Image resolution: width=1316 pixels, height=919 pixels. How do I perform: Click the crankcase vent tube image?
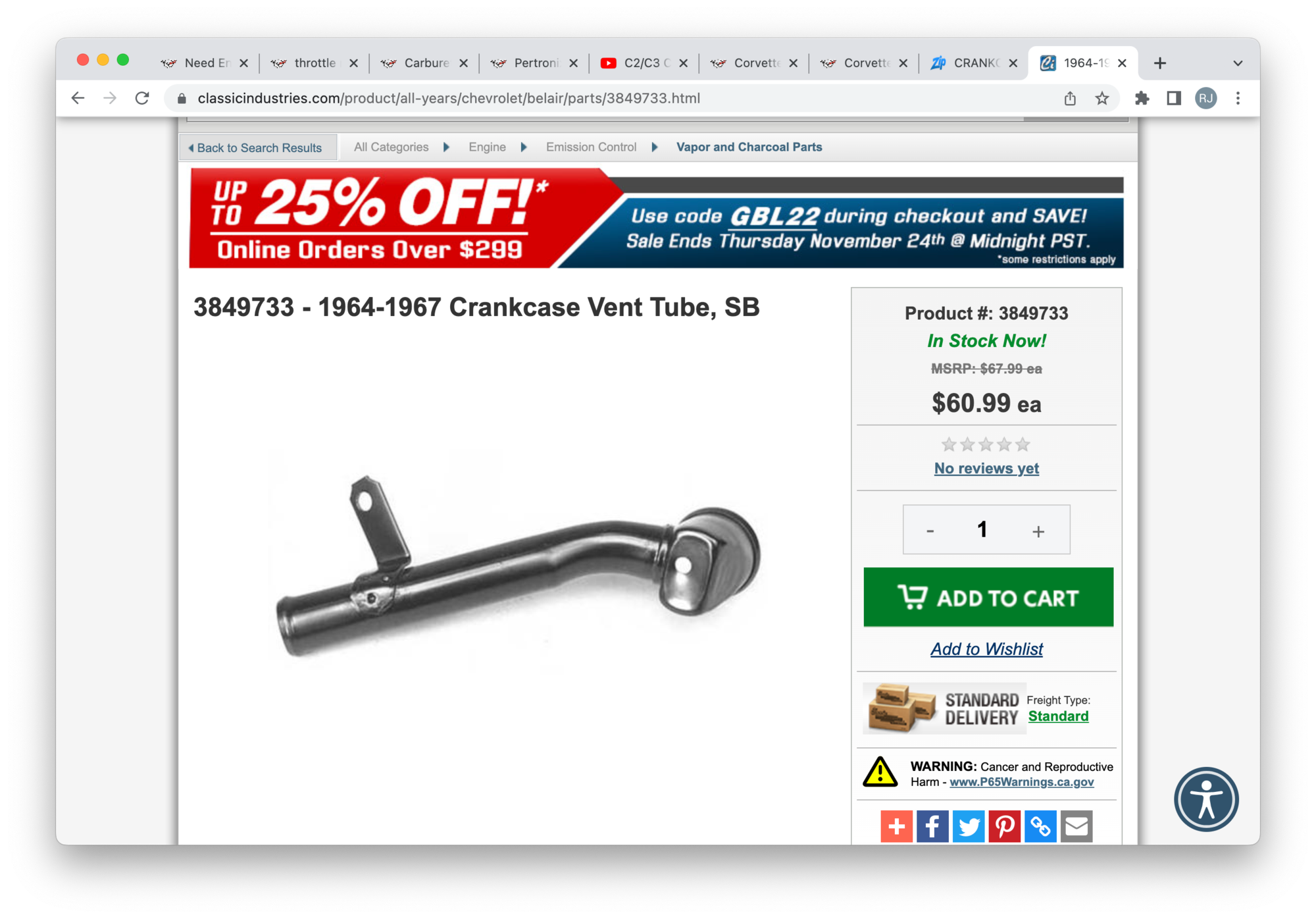point(518,566)
